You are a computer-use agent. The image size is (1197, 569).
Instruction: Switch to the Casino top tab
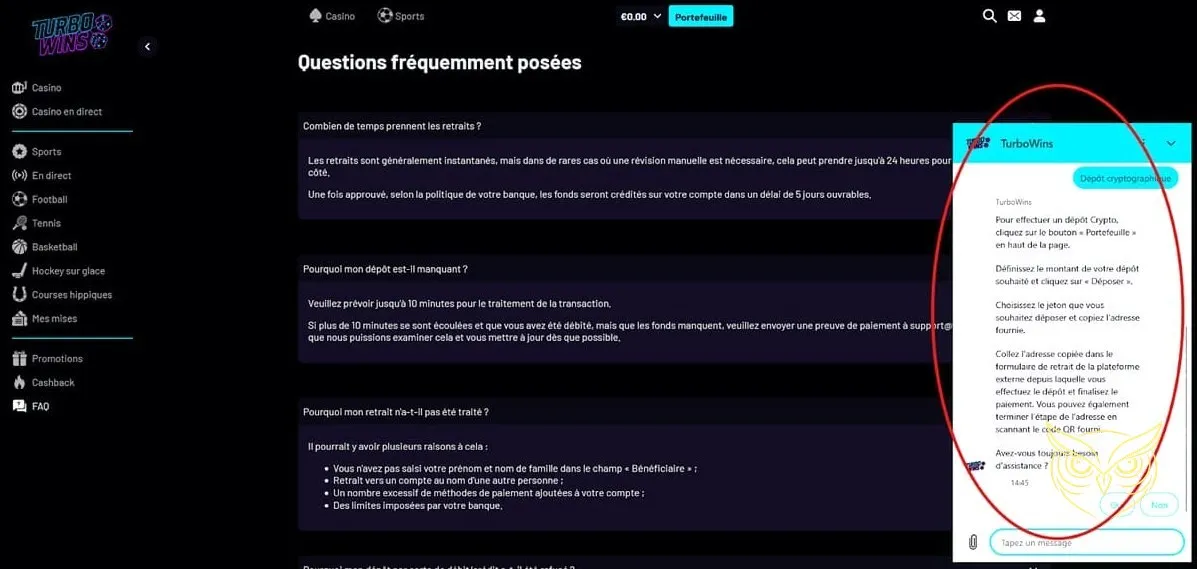[332, 16]
